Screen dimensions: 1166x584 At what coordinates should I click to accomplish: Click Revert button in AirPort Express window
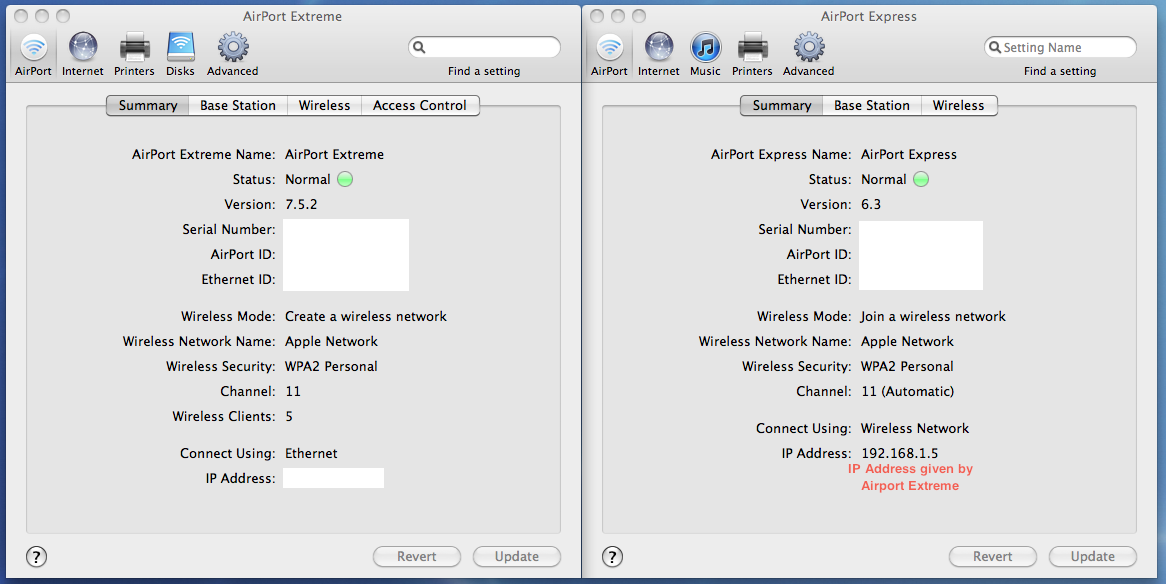993,556
